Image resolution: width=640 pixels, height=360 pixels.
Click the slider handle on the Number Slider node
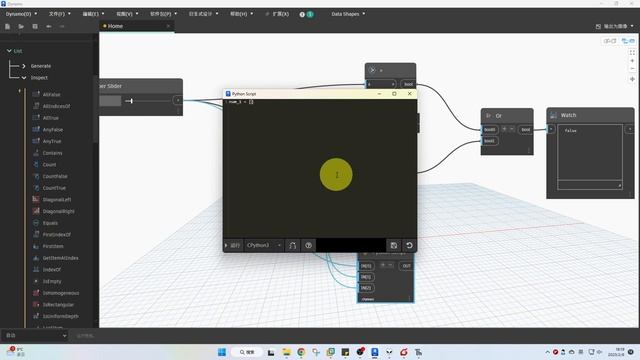(131, 100)
